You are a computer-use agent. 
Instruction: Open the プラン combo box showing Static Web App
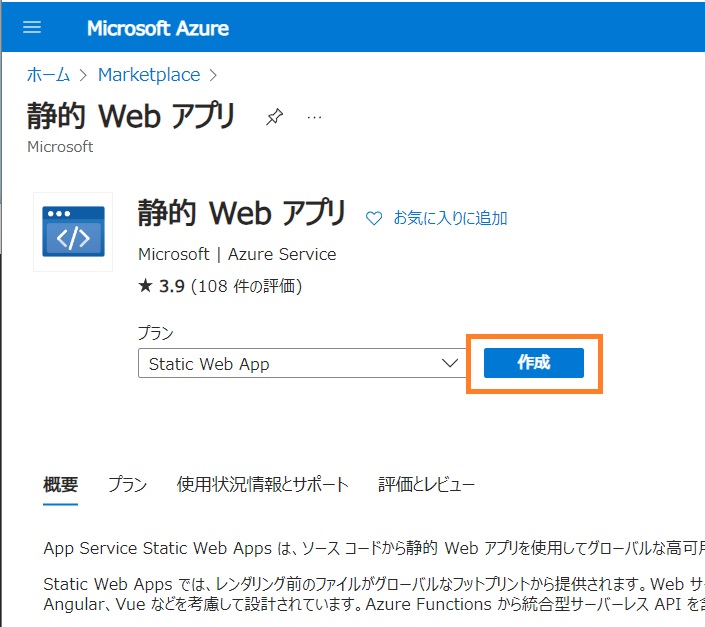(290, 364)
